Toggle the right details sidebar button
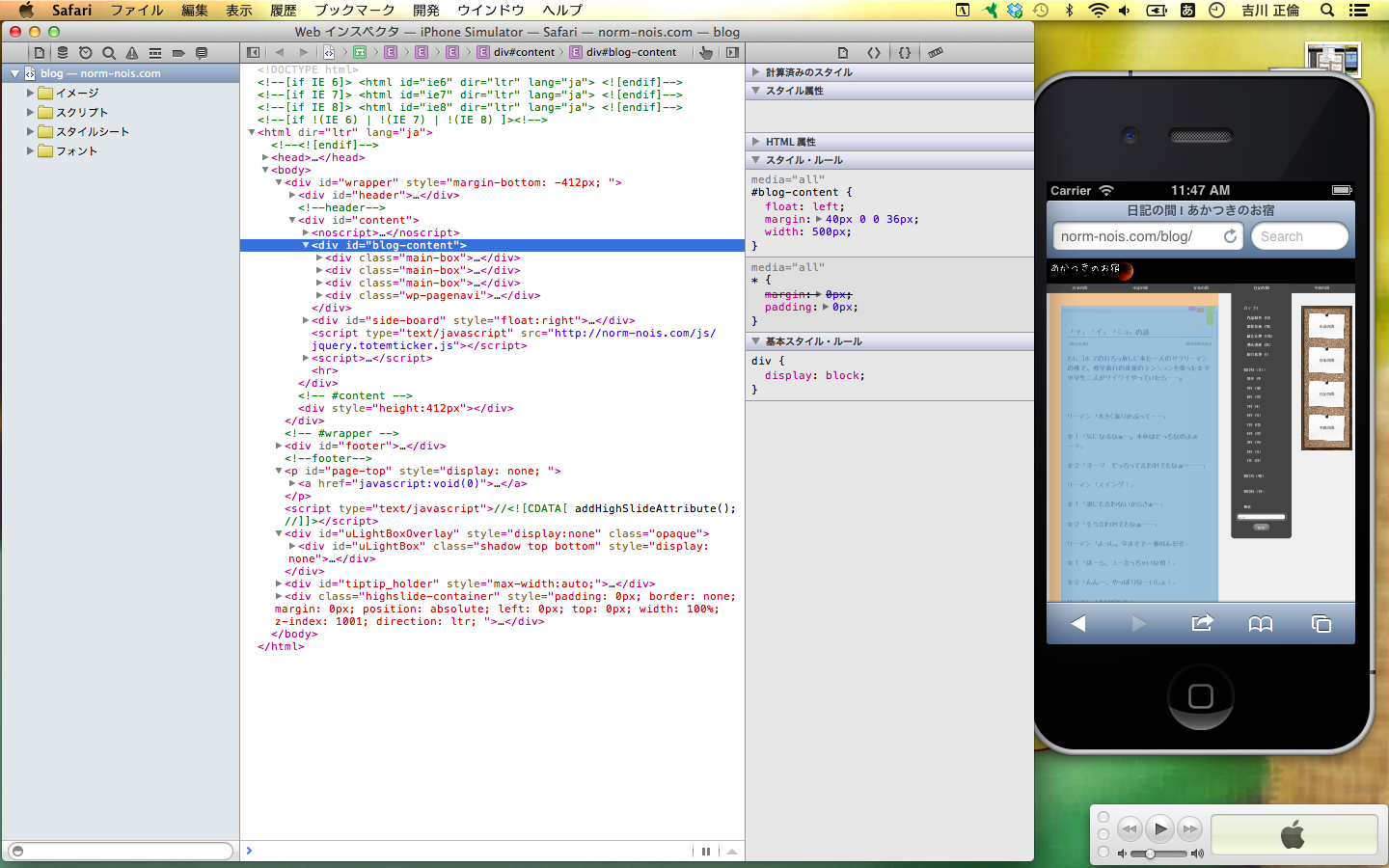This screenshot has width=1389, height=868. [732, 53]
